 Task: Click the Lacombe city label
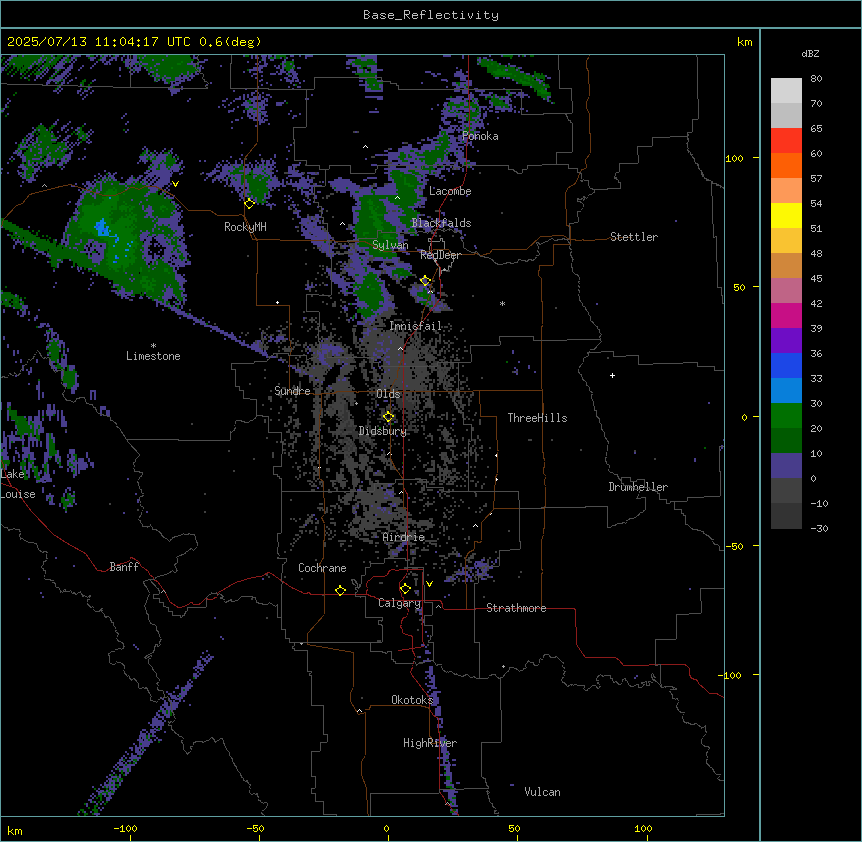click(x=450, y=191)
